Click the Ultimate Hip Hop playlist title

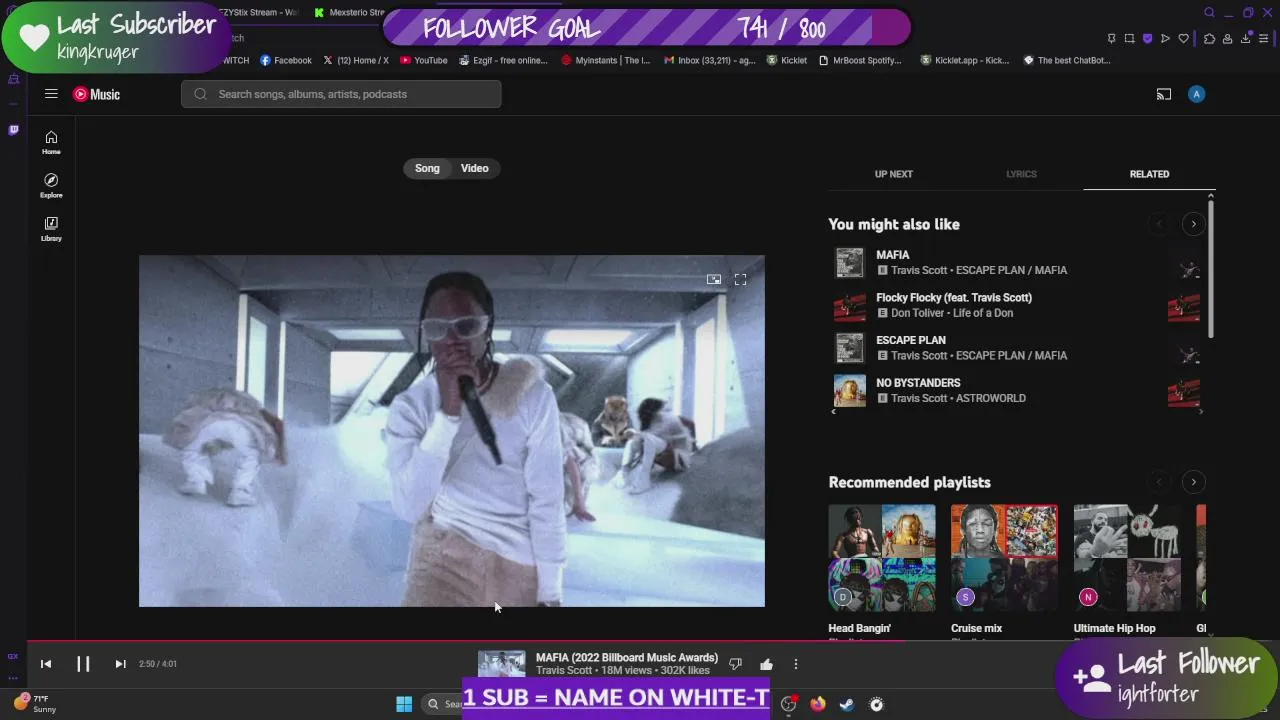click(1114, 628)
